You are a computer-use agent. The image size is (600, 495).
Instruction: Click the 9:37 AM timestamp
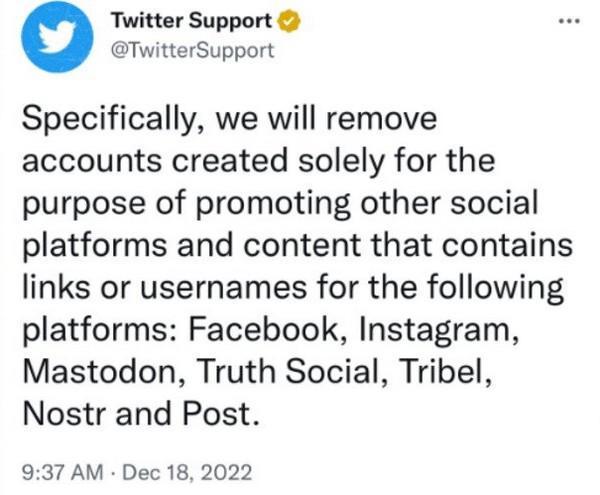(x=63, y=472)
